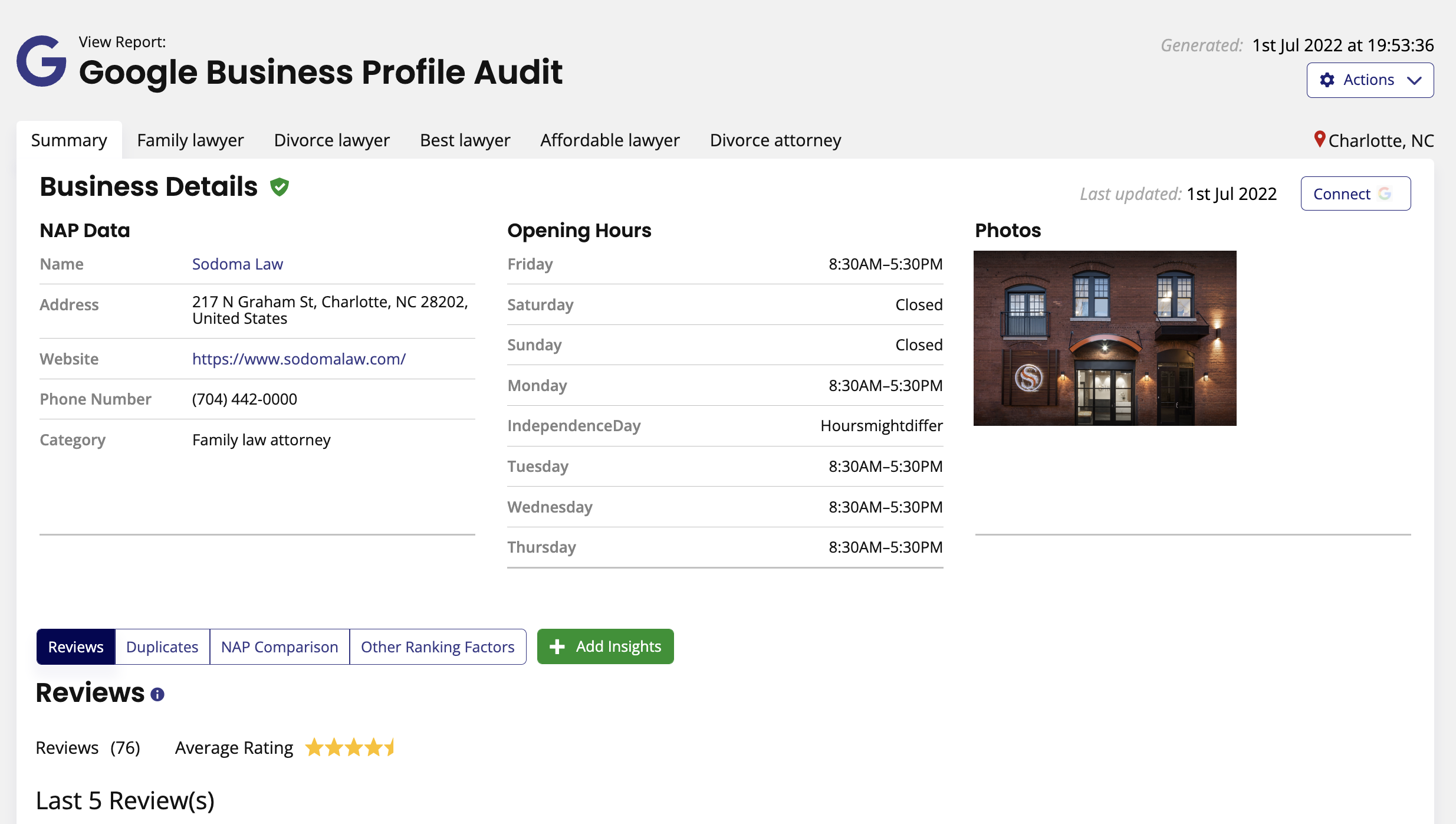The height and width of the screenshot is (824, 1456).
Task: Click the Average Rating label
Action: pos(234,748)
